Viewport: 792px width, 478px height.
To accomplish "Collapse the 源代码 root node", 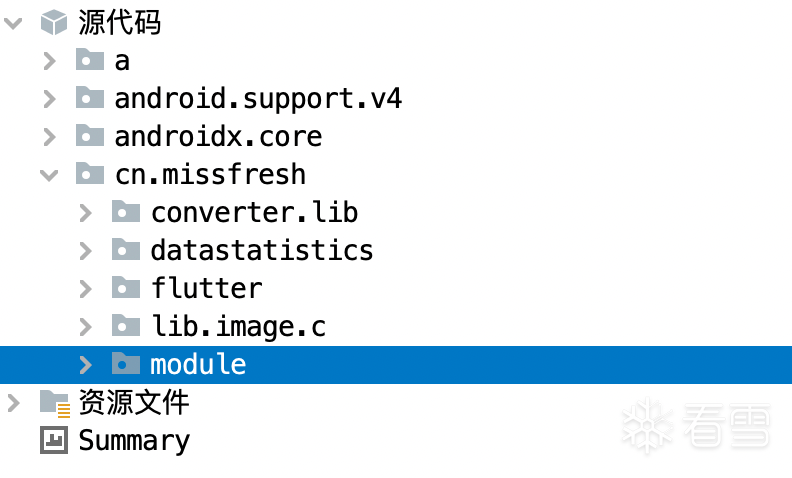I will click(x=13, y=23).
